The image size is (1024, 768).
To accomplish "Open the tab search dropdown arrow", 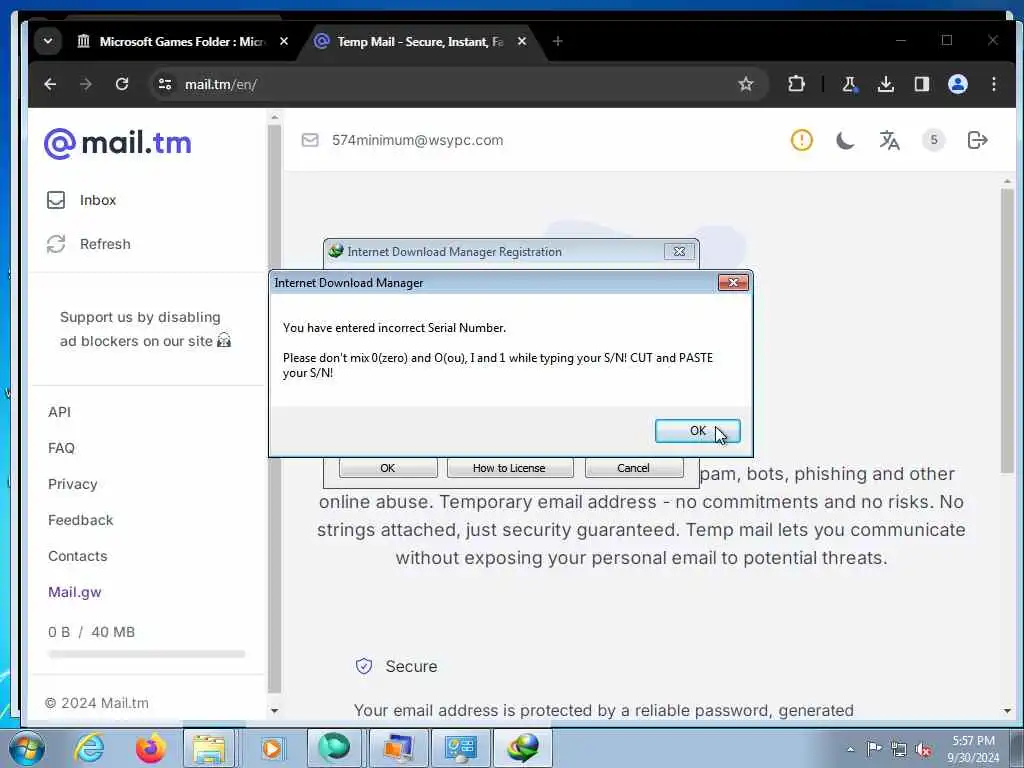I will pos(48,41).
